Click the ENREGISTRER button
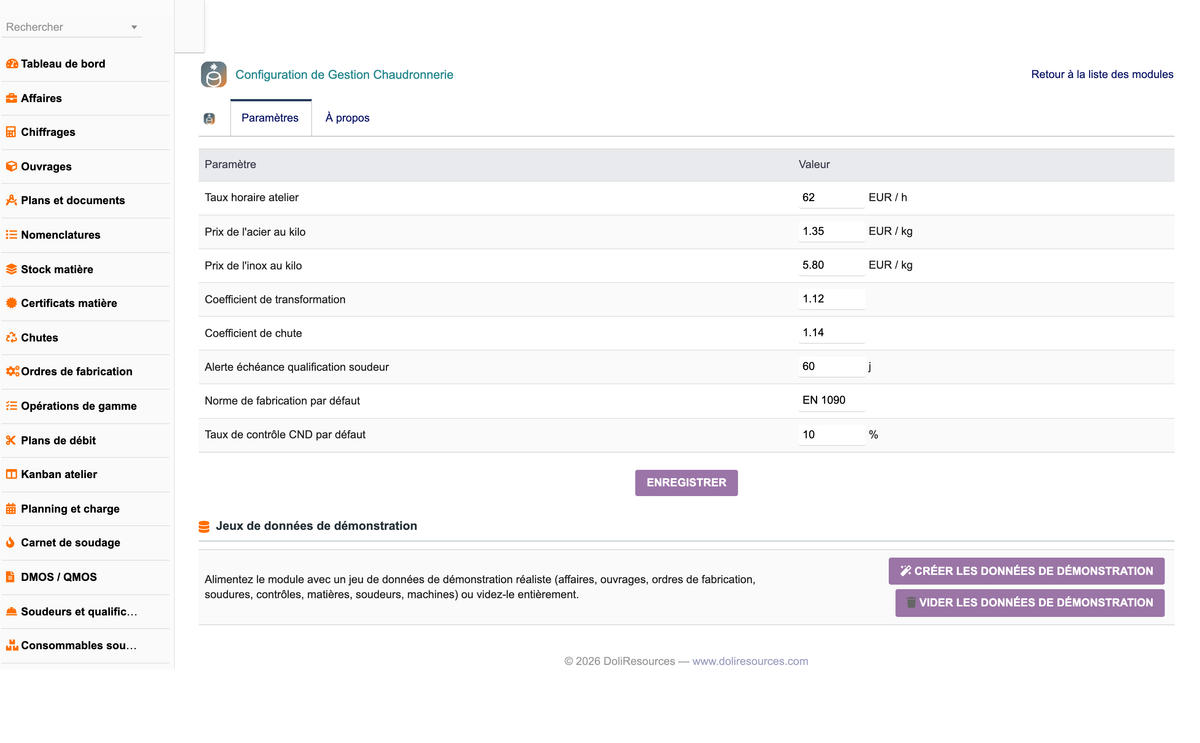 click(686, 483)
